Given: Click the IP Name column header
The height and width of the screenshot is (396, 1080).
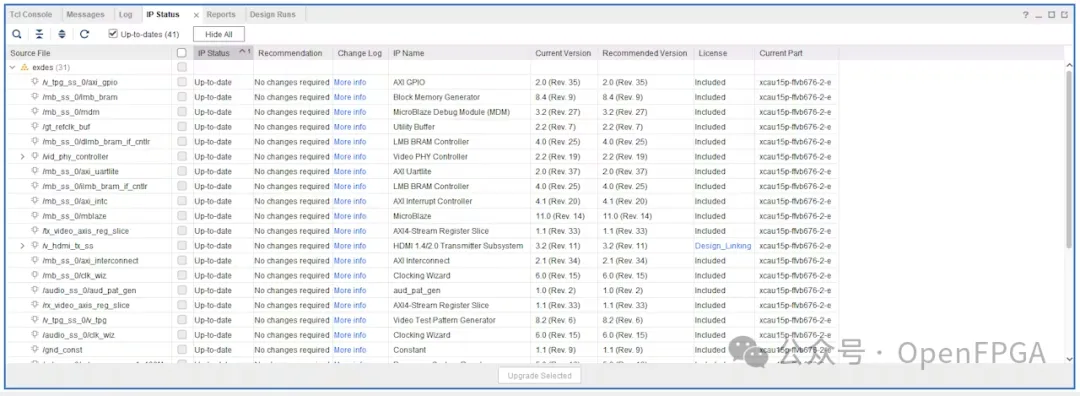Looking at the screenshot, I should [x=459, y=53].
